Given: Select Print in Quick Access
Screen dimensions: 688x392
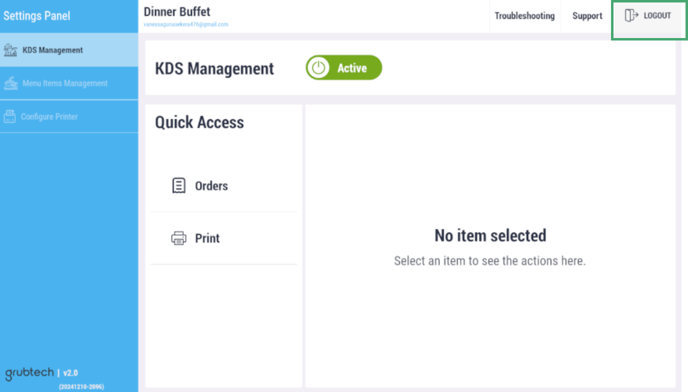Looking at the screenshot, I should pos(224,238).
